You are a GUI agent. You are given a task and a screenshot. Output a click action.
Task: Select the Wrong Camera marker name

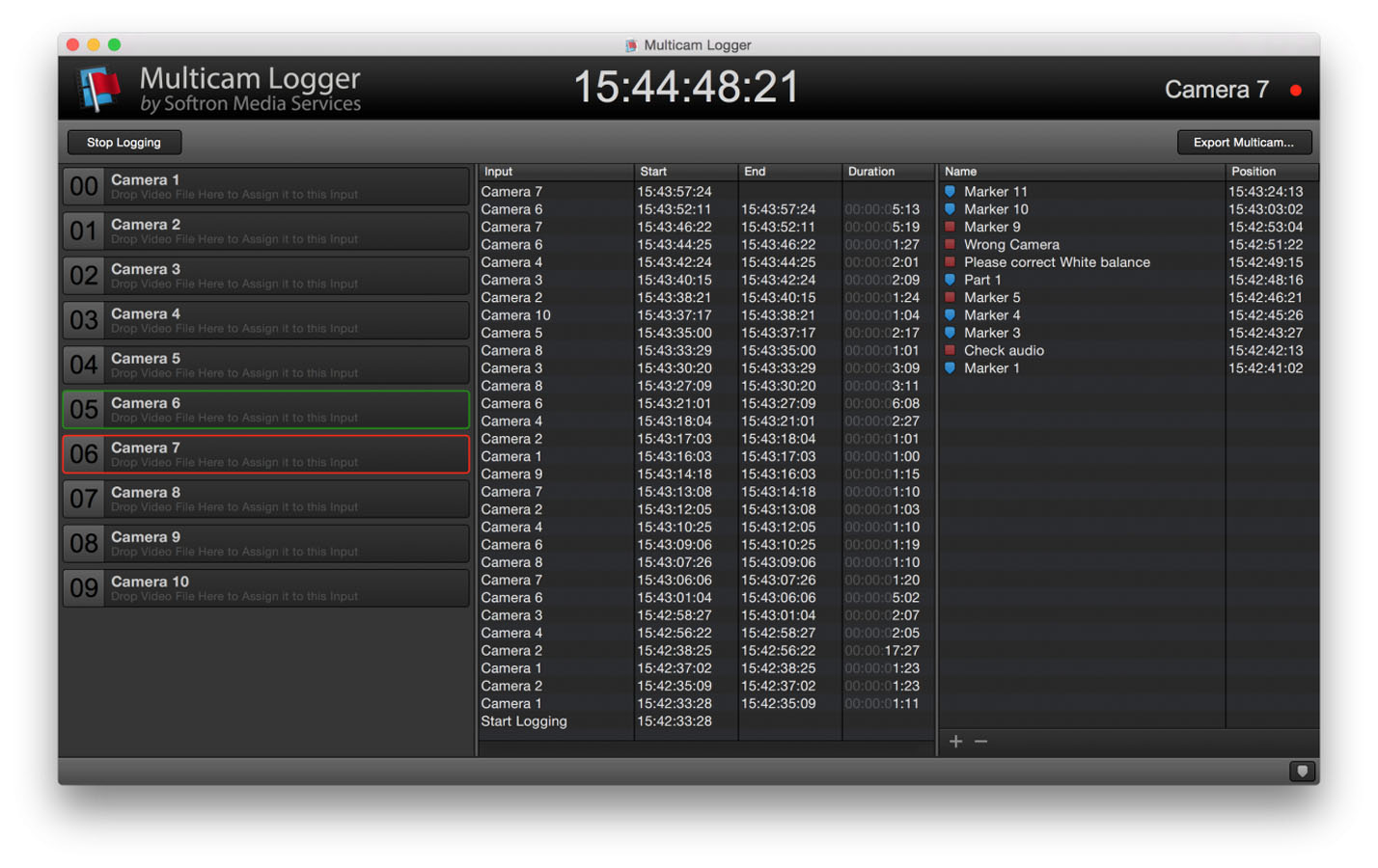[x=1011, y=245]
